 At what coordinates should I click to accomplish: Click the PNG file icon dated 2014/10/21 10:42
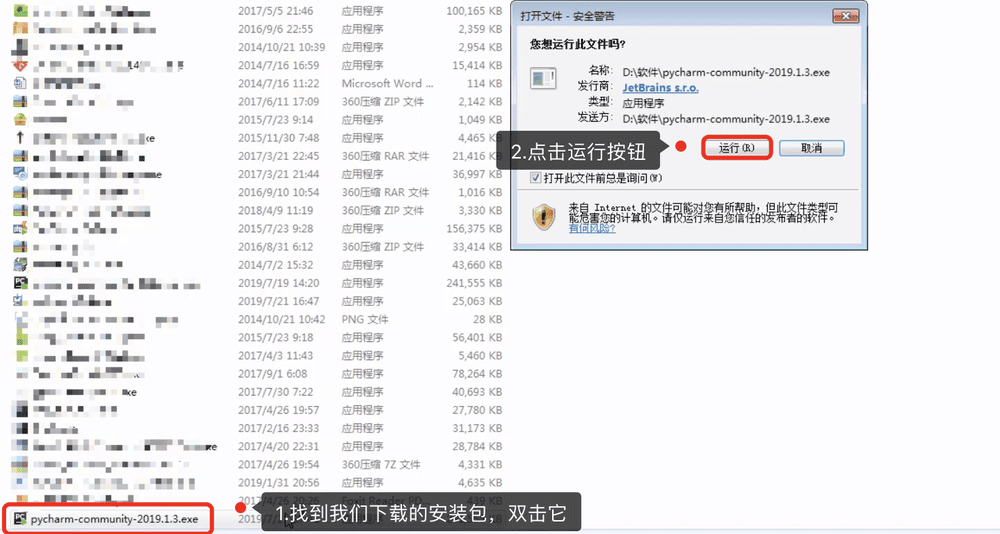20,319
